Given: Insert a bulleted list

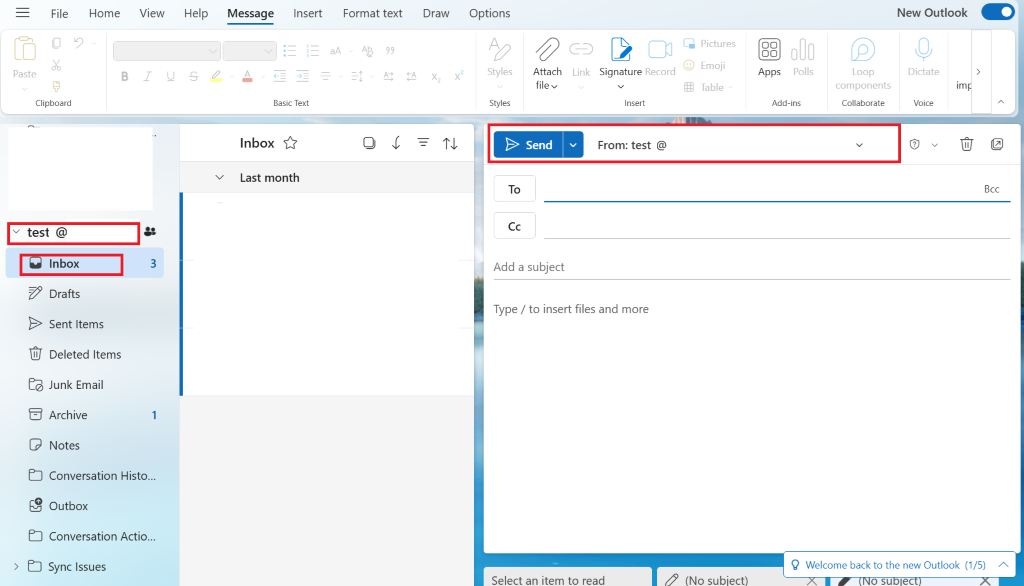Looking at the screenshot, I should click(x=289, y=50).
